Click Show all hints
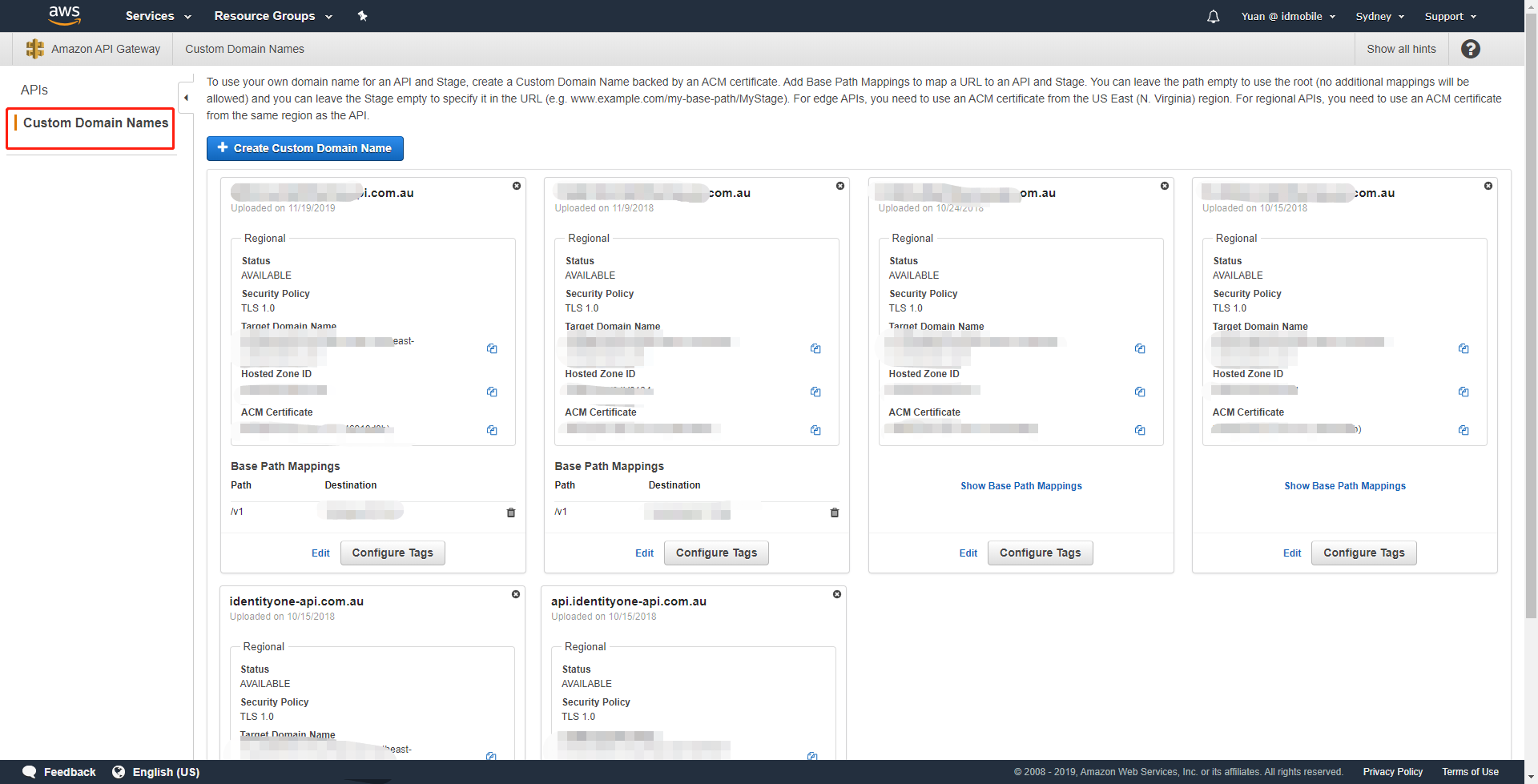Image resolution: width=1538 pixels, height=784 pixels. click(1401, 49)
